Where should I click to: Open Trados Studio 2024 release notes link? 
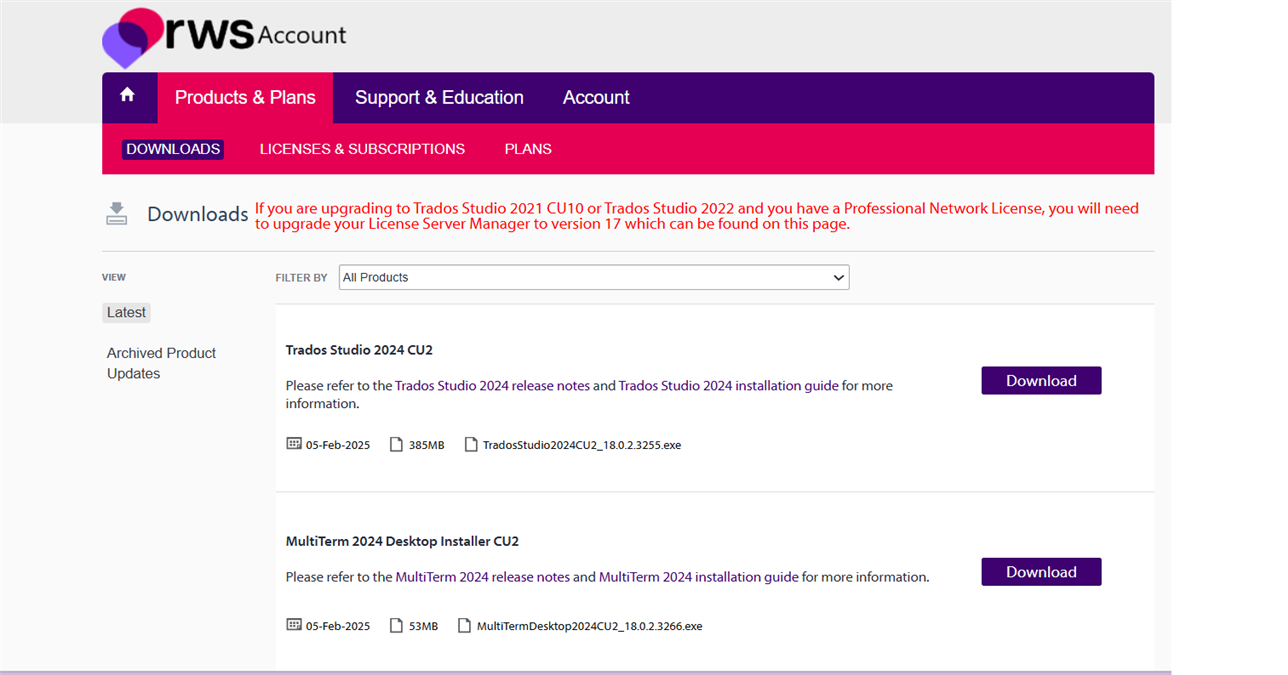pos(492,385)
